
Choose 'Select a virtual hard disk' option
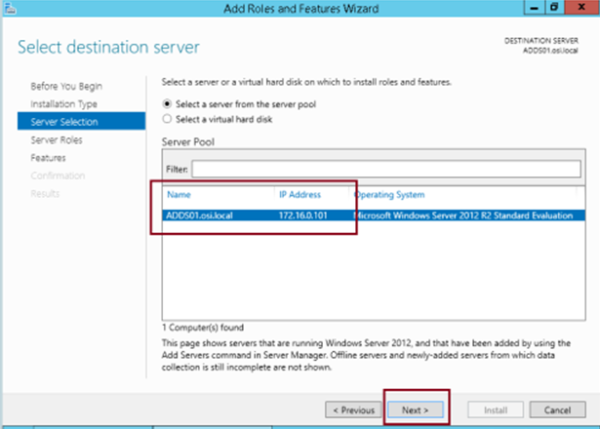[x=167, y=119]
